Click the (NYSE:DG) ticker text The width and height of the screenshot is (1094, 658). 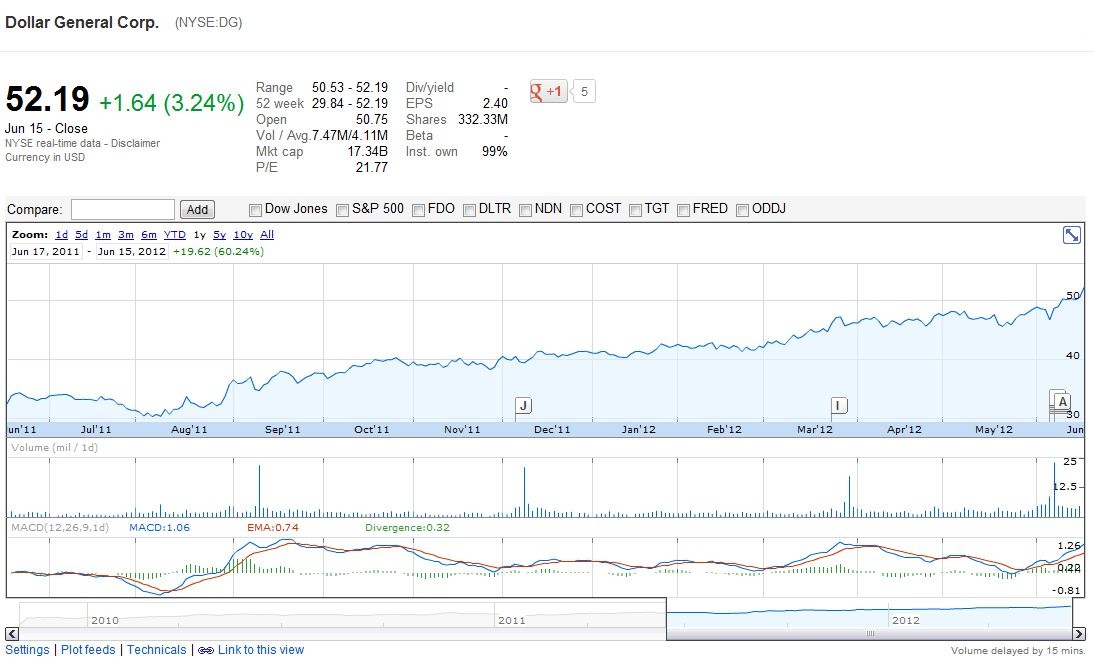209,22
